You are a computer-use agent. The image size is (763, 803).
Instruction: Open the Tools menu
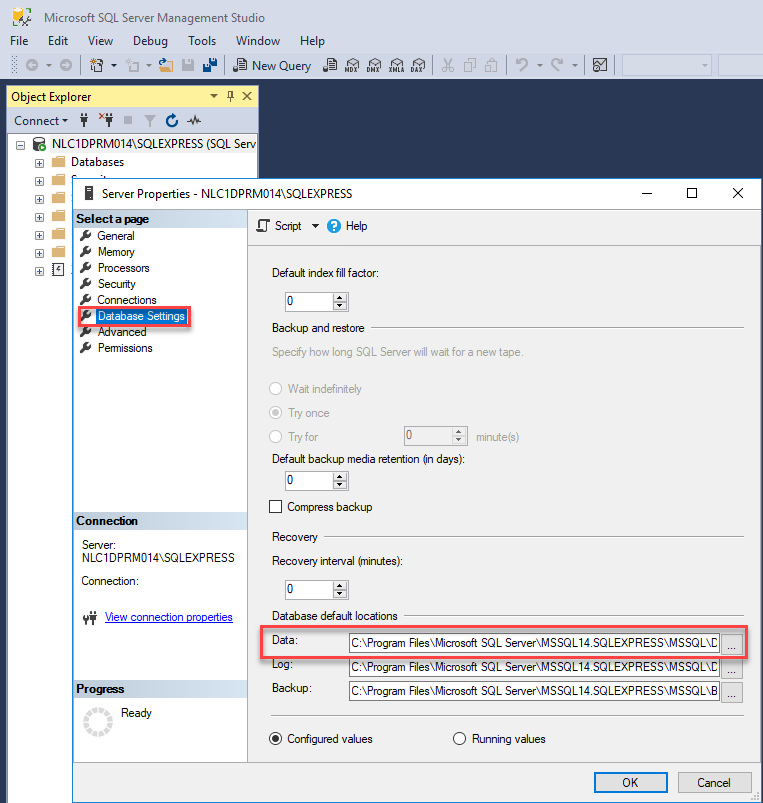tap(202, 41)
